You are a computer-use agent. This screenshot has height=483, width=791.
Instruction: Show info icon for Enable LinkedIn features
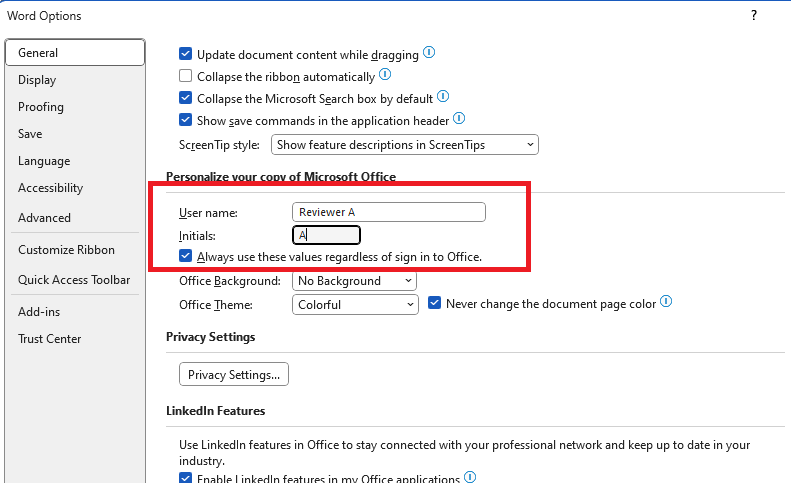(470, 476)
